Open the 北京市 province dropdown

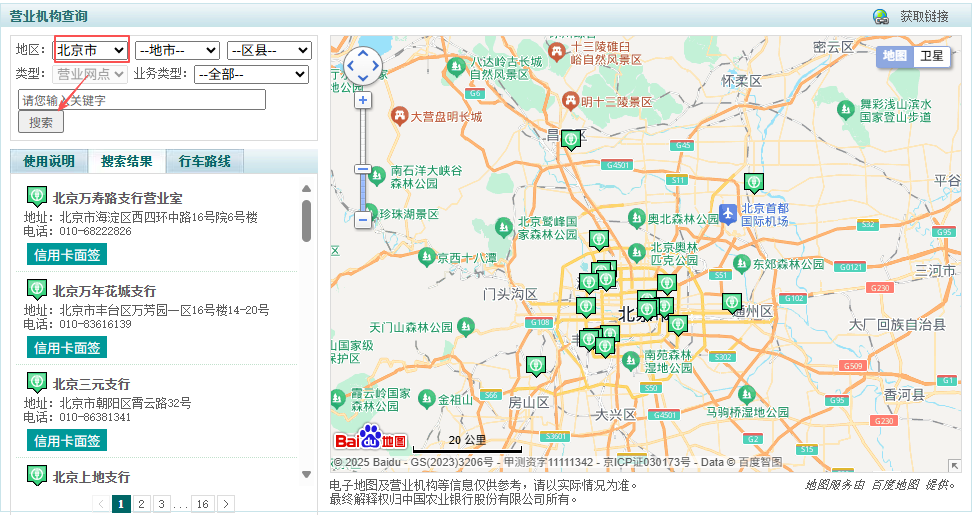pyautogui.click(x=91, y=50)
